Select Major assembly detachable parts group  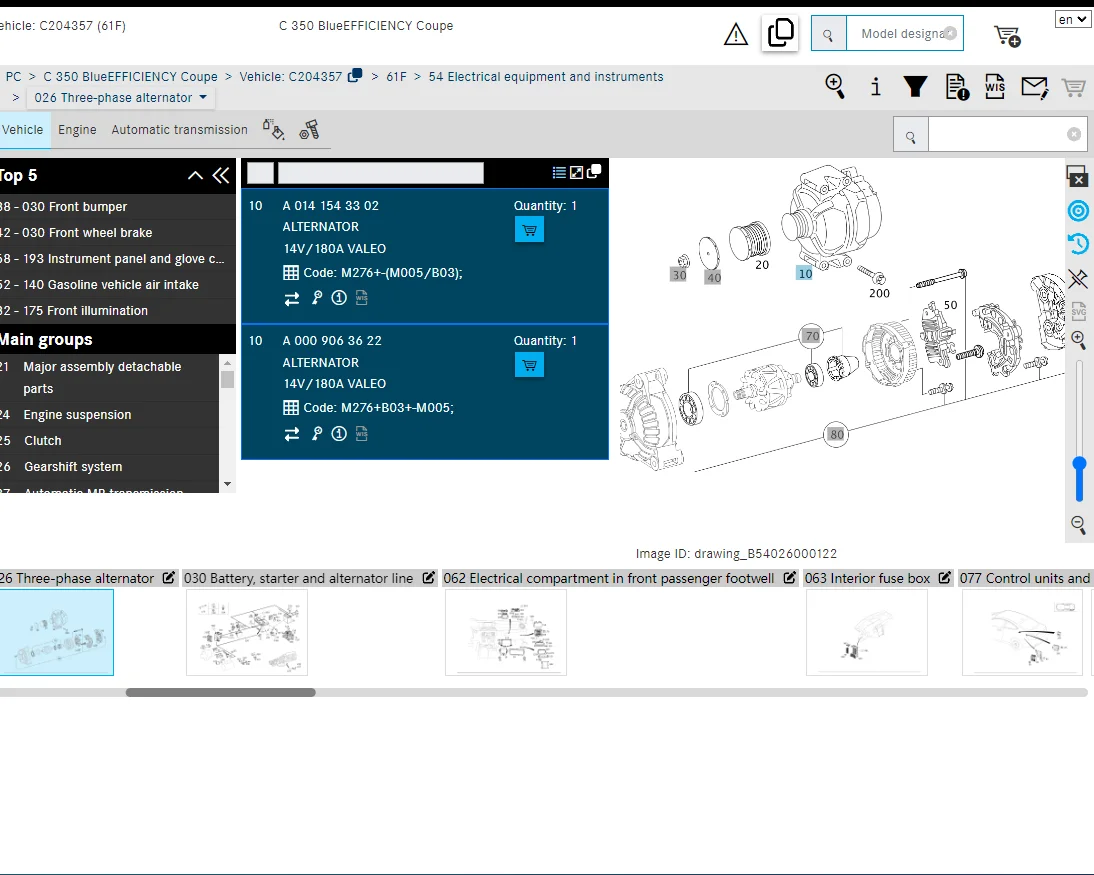tap(109, 377)
